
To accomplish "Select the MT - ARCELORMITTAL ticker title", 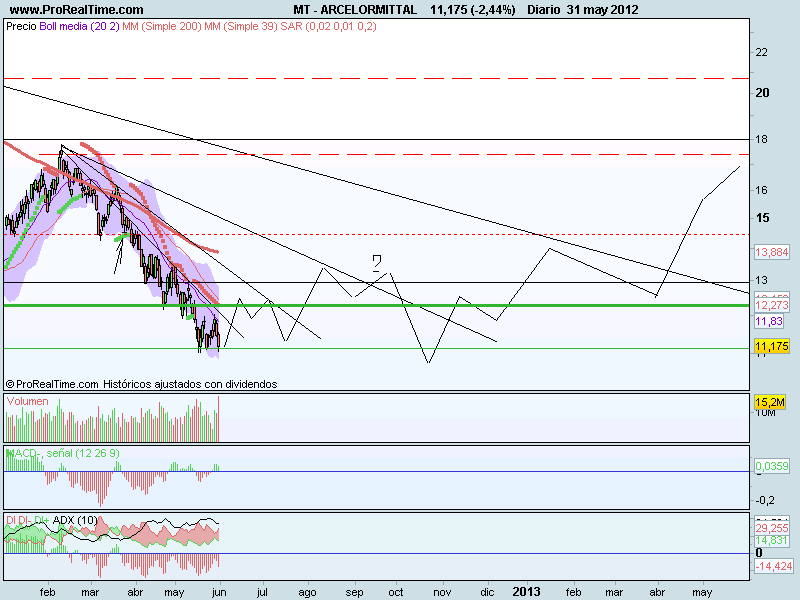I will pyautogui.click(x=355, y=10).
